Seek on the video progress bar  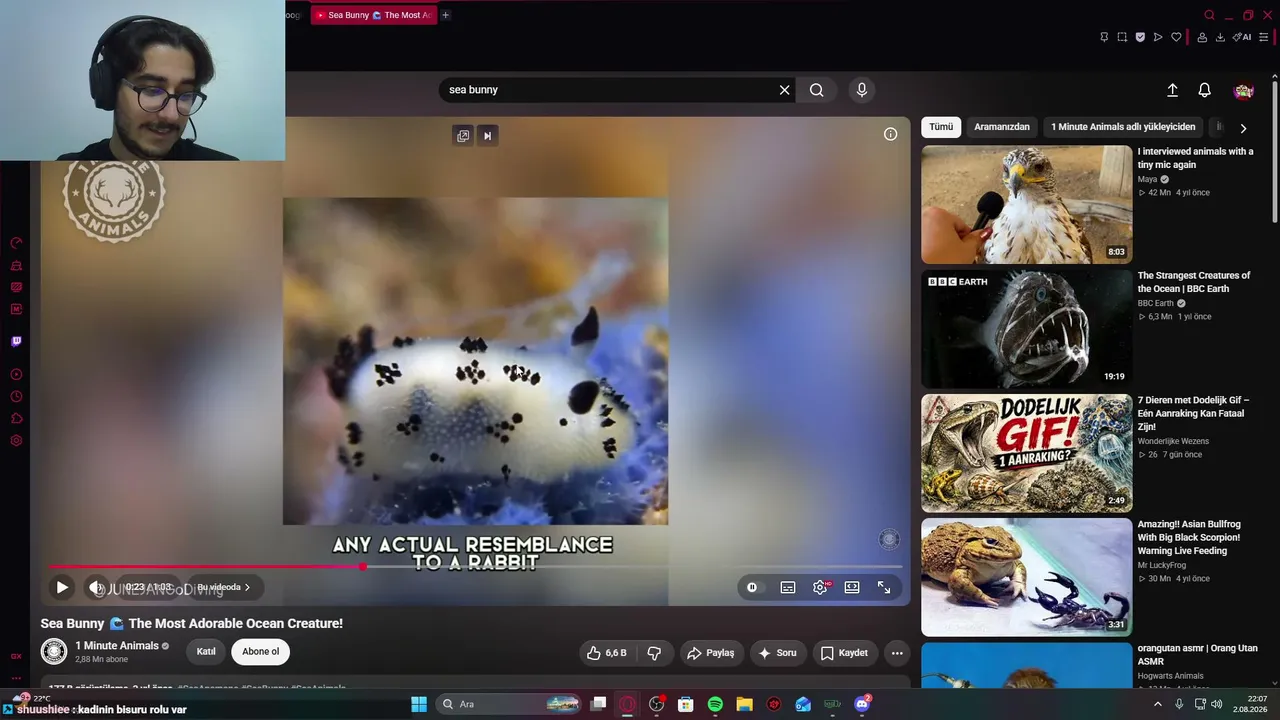pyautogui.click(x=475, y=567)
